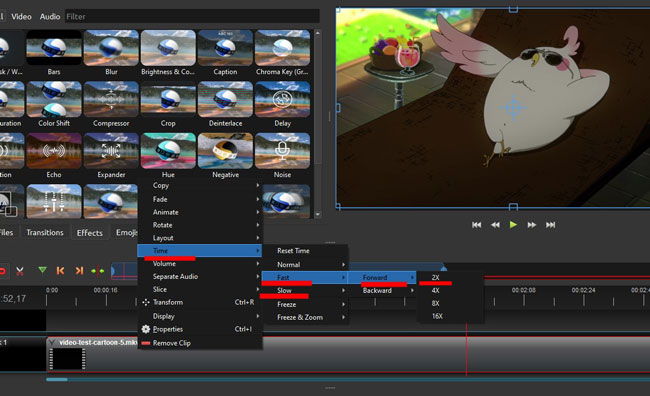Open the Copy submenu

point(200,185)
